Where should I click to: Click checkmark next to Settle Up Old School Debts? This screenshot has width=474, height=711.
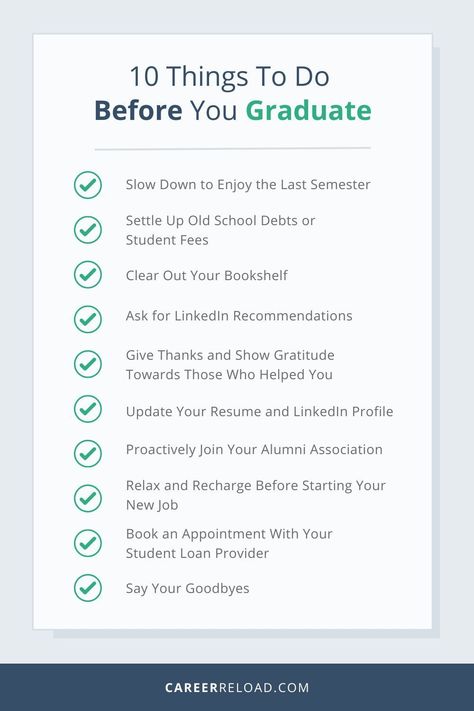click(88, 230)
